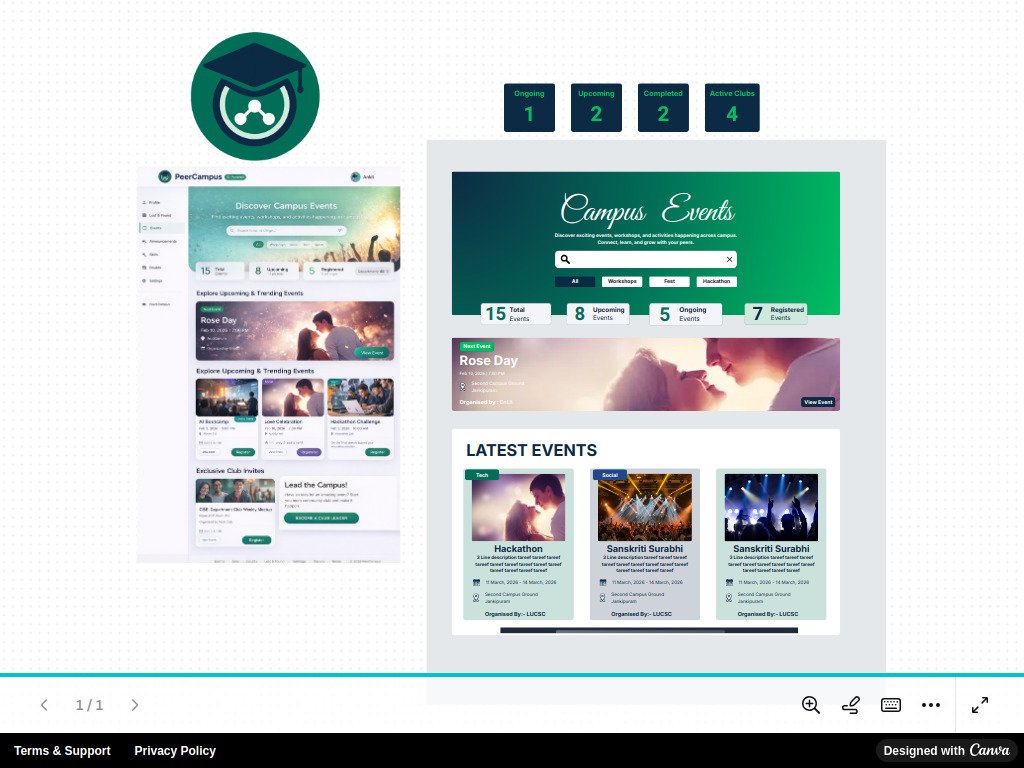The width and height of the screenshot is (1024, 768).
Task: Open the more options ellipsis icon
Action: [x=931, y=705]
